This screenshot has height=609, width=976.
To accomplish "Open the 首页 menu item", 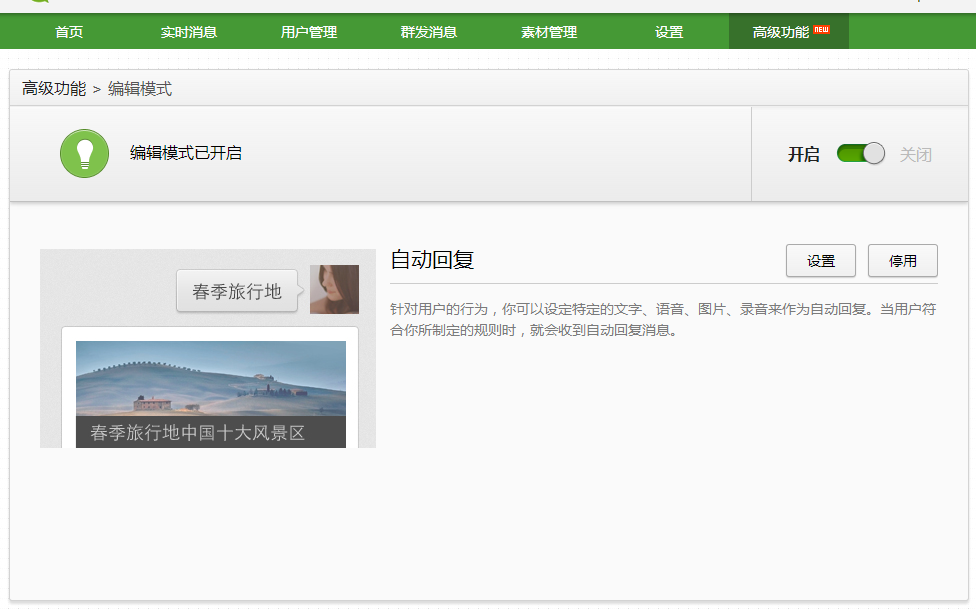I will [68, 31].
